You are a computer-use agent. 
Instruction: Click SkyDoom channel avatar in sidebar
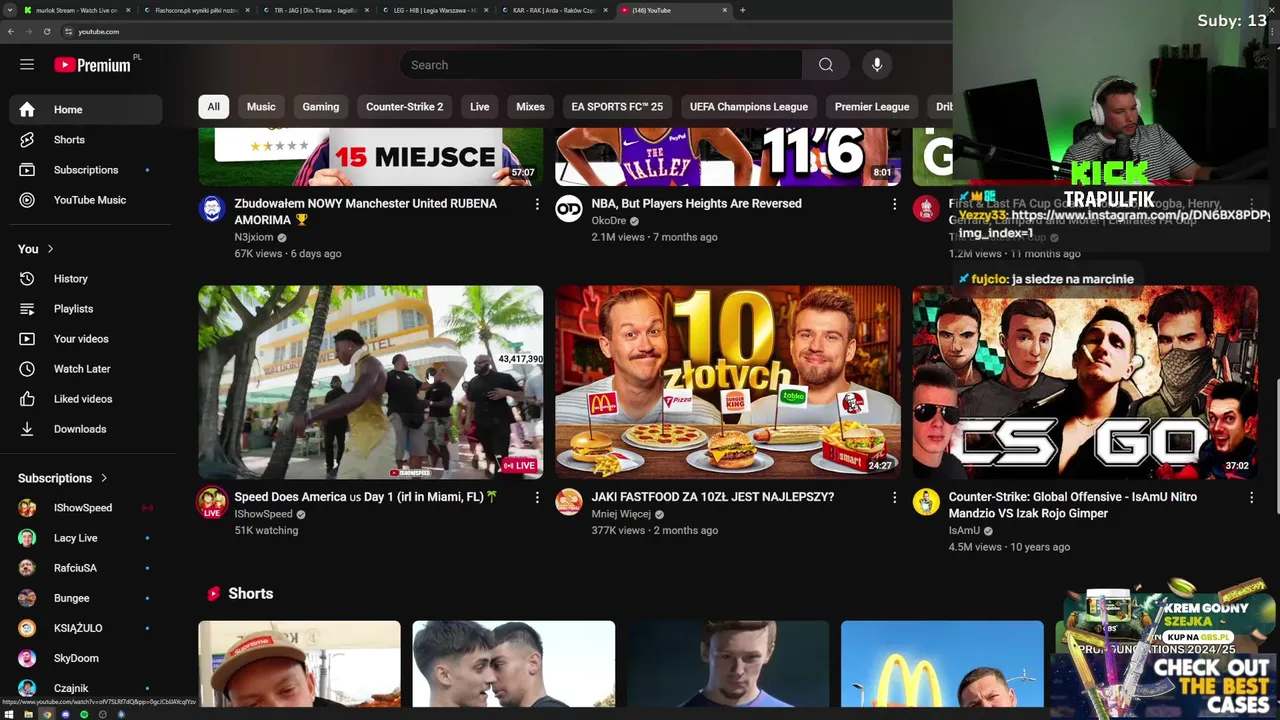click(x=27, y=658)
